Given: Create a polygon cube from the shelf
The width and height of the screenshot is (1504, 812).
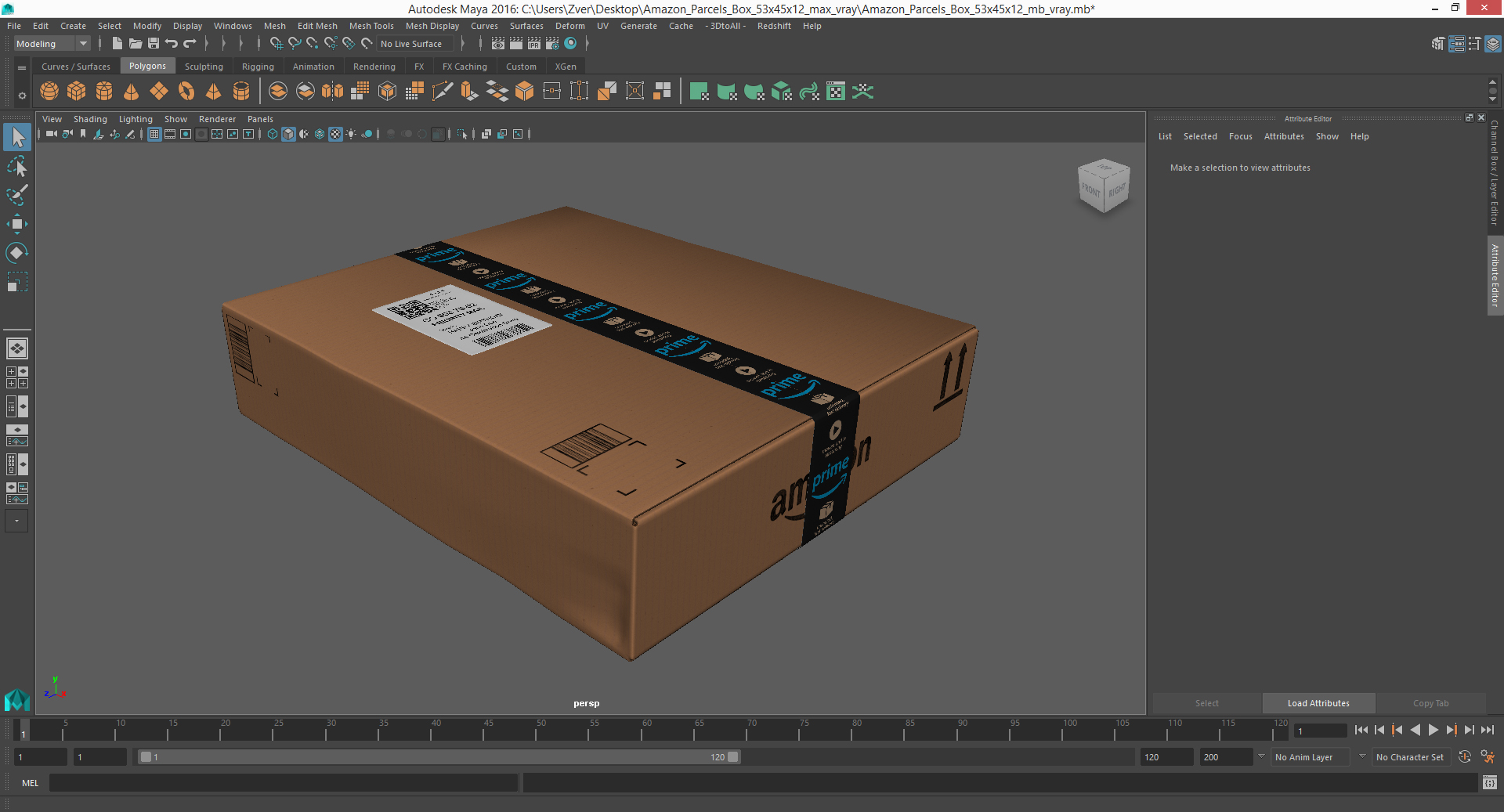Looking at the screenshot, I should tap(77, 92).
